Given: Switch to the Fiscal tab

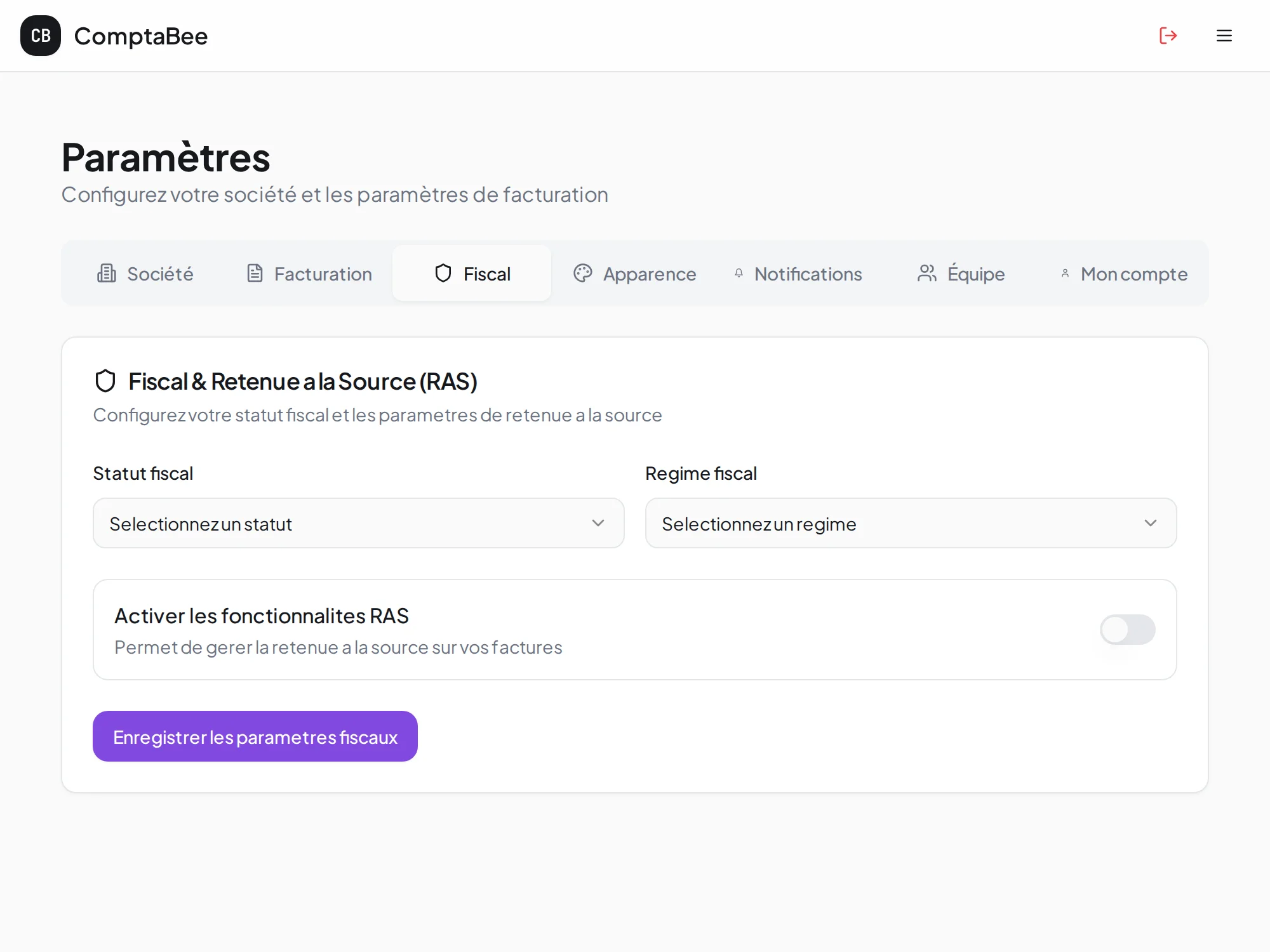Looking at the screenshot, I should click(472, 274).
